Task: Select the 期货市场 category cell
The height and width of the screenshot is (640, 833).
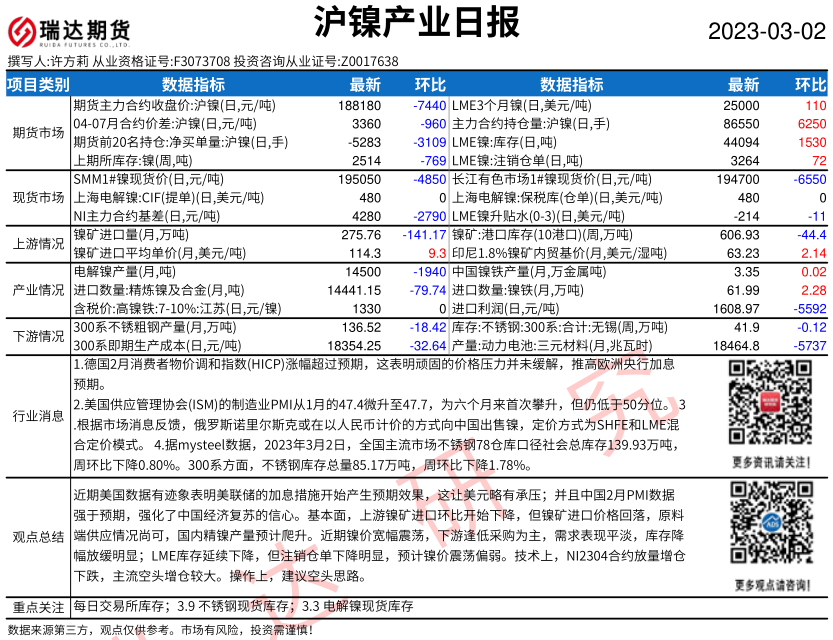Action: point(38,132)
